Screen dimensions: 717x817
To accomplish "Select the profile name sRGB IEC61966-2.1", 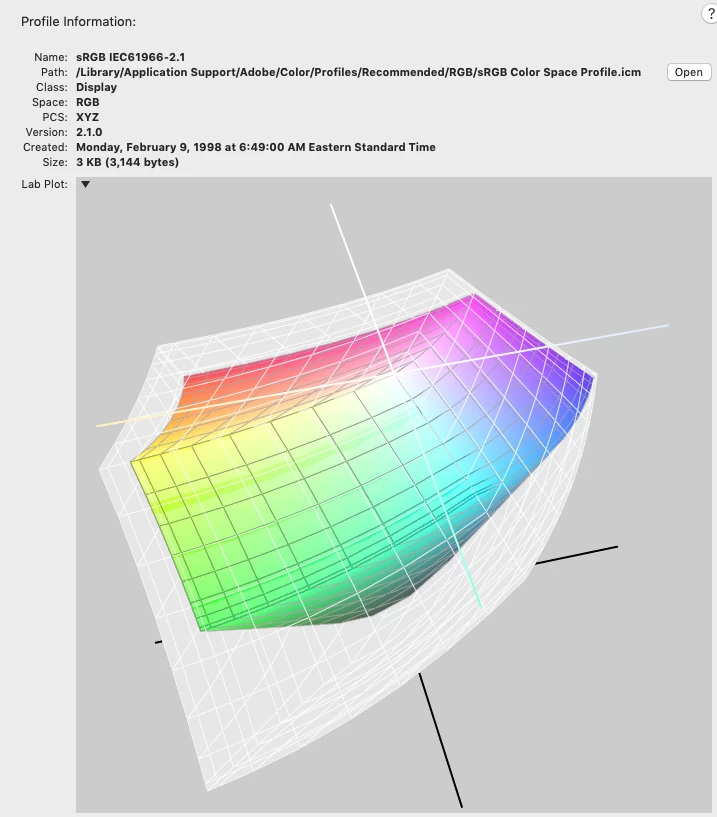I will pos(130,57).
